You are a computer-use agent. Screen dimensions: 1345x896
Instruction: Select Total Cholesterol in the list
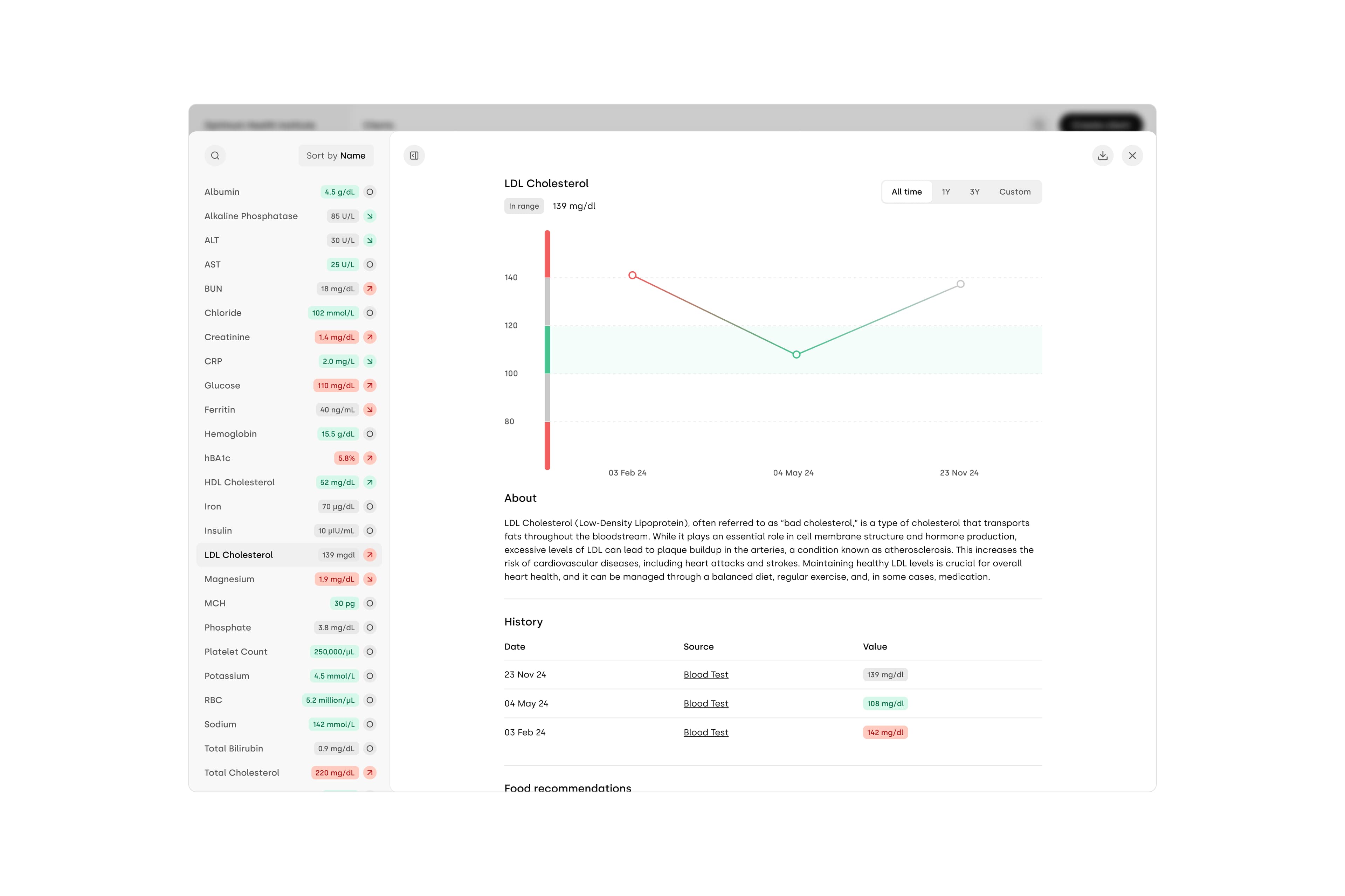(242, 772)
